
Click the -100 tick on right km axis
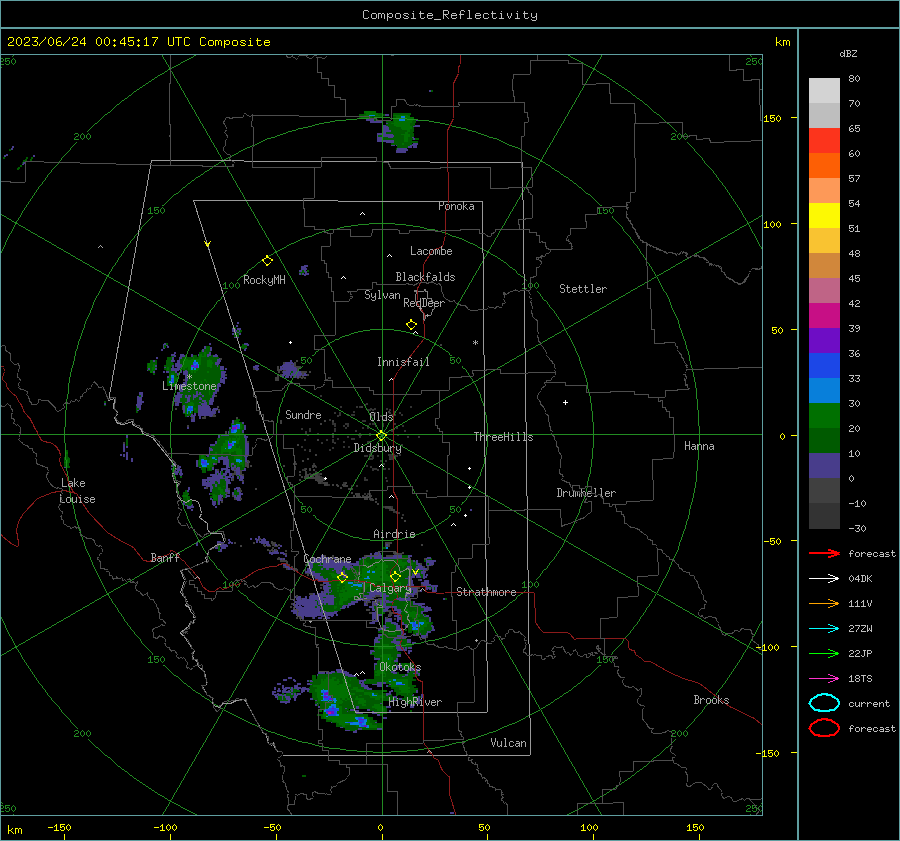pos(767,647)
